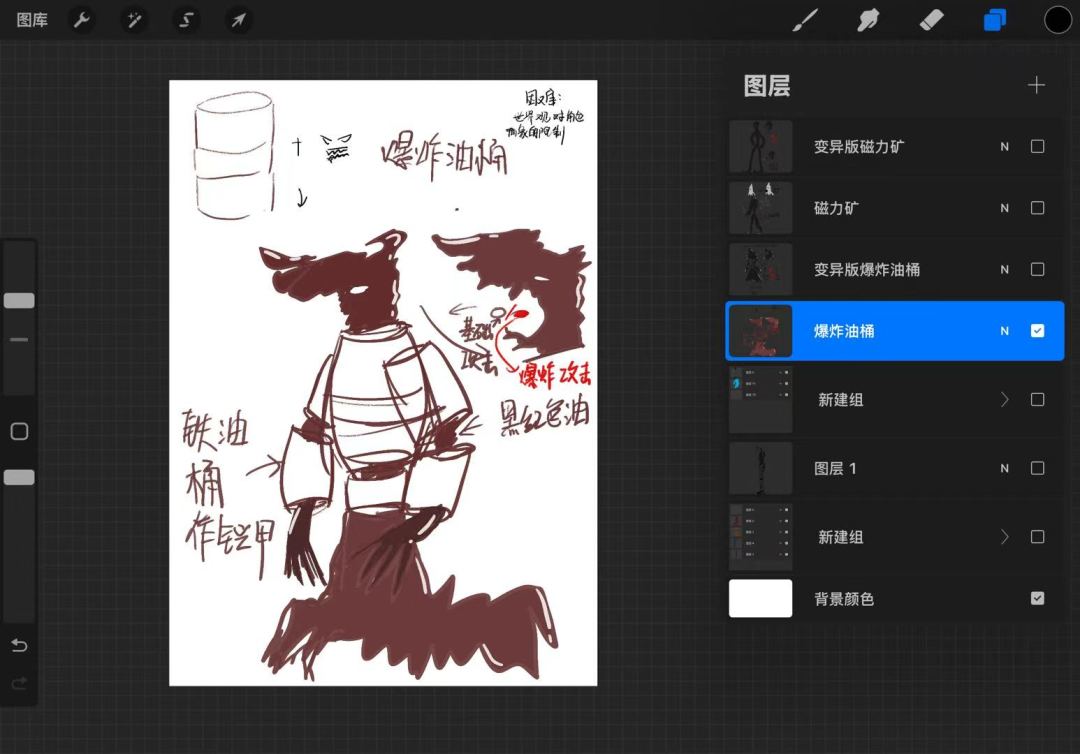Toggle the Layers panel icon
This screenshot has height=754, width=1080.
point(995,20)
